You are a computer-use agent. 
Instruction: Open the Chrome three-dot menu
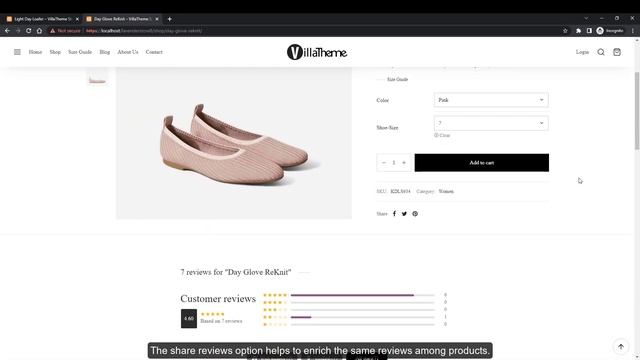(633, 31)
